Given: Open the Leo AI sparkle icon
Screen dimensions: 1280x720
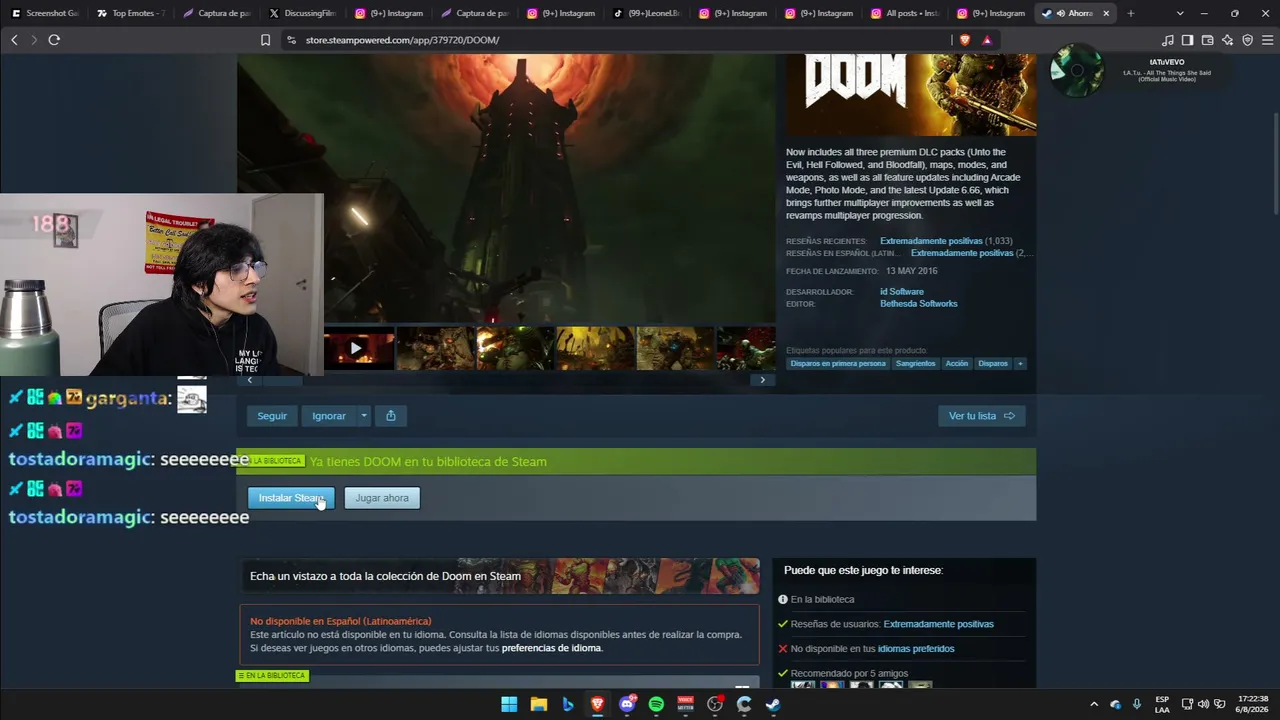Looking at the screenshot, I should [1227, 40].
